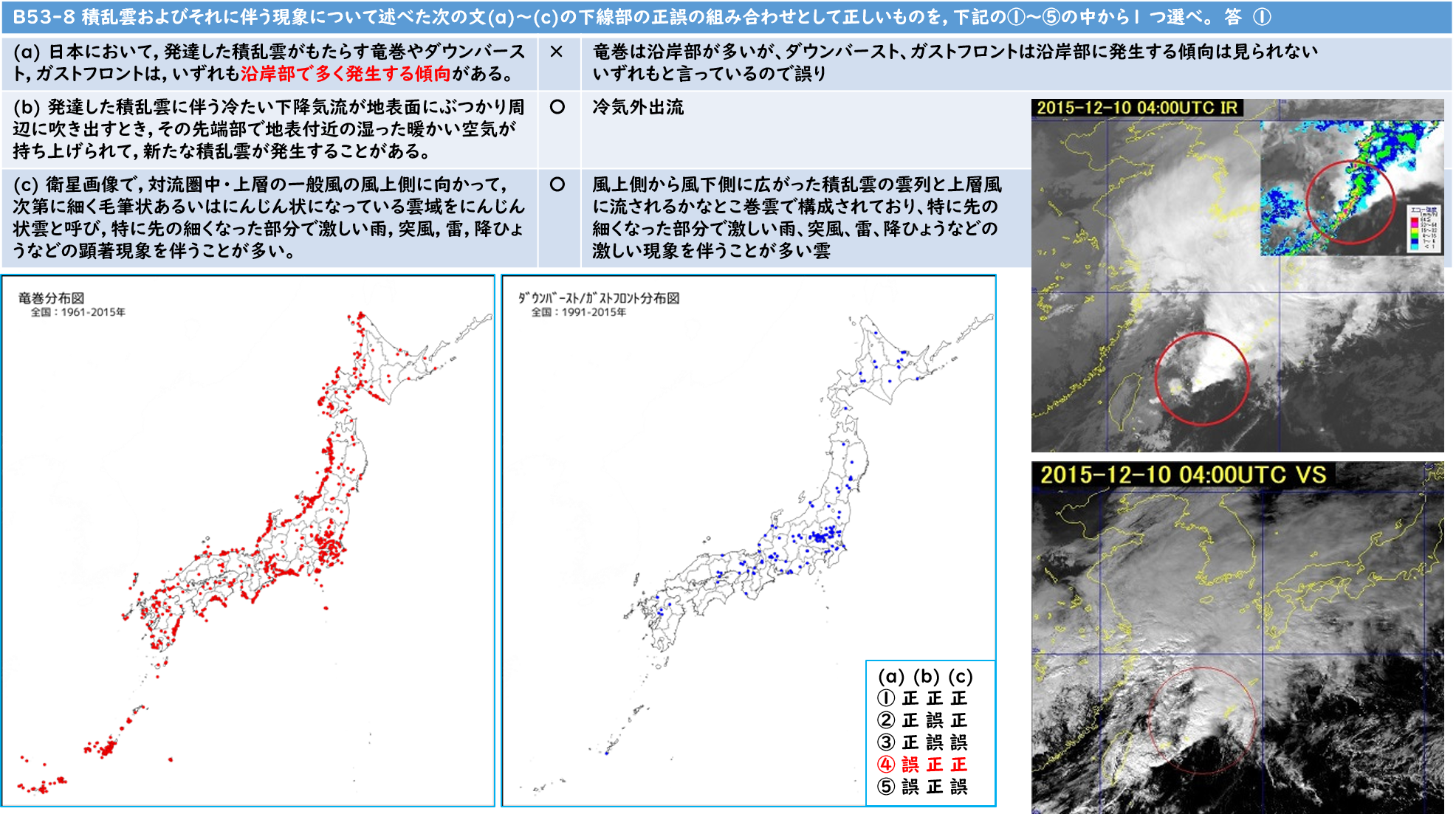The width and height of the screenshot is (1456, 814).
Task: Click the red underlined text 沿岸部で多く発生する傾向
Action: point(346,74)
